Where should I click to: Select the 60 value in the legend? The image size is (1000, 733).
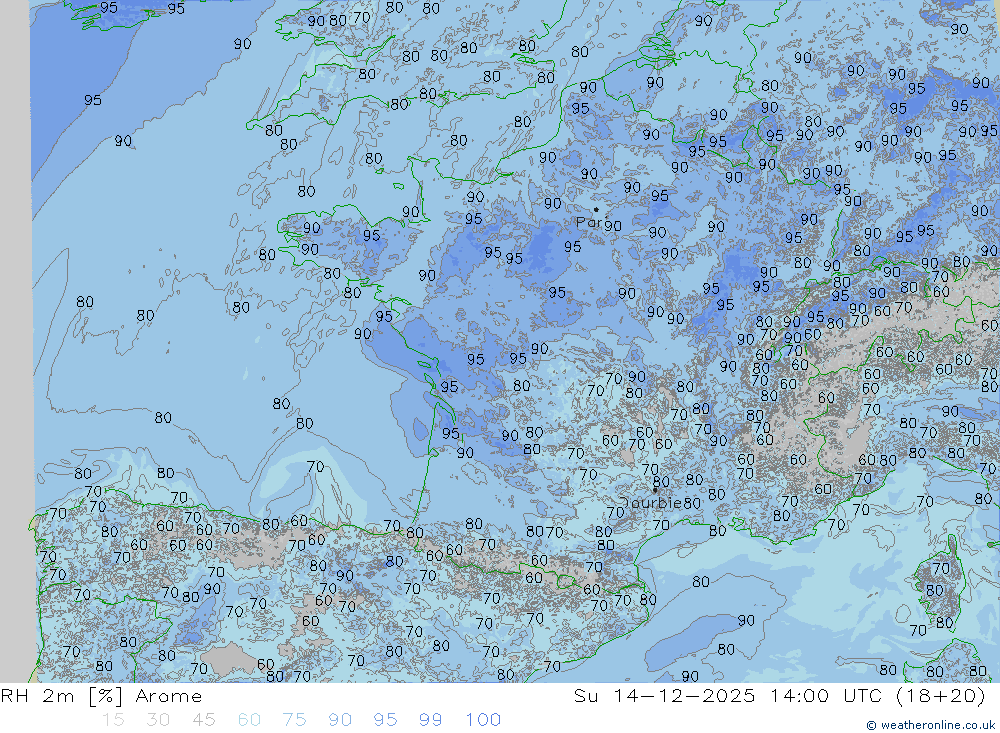coord(249,720)
